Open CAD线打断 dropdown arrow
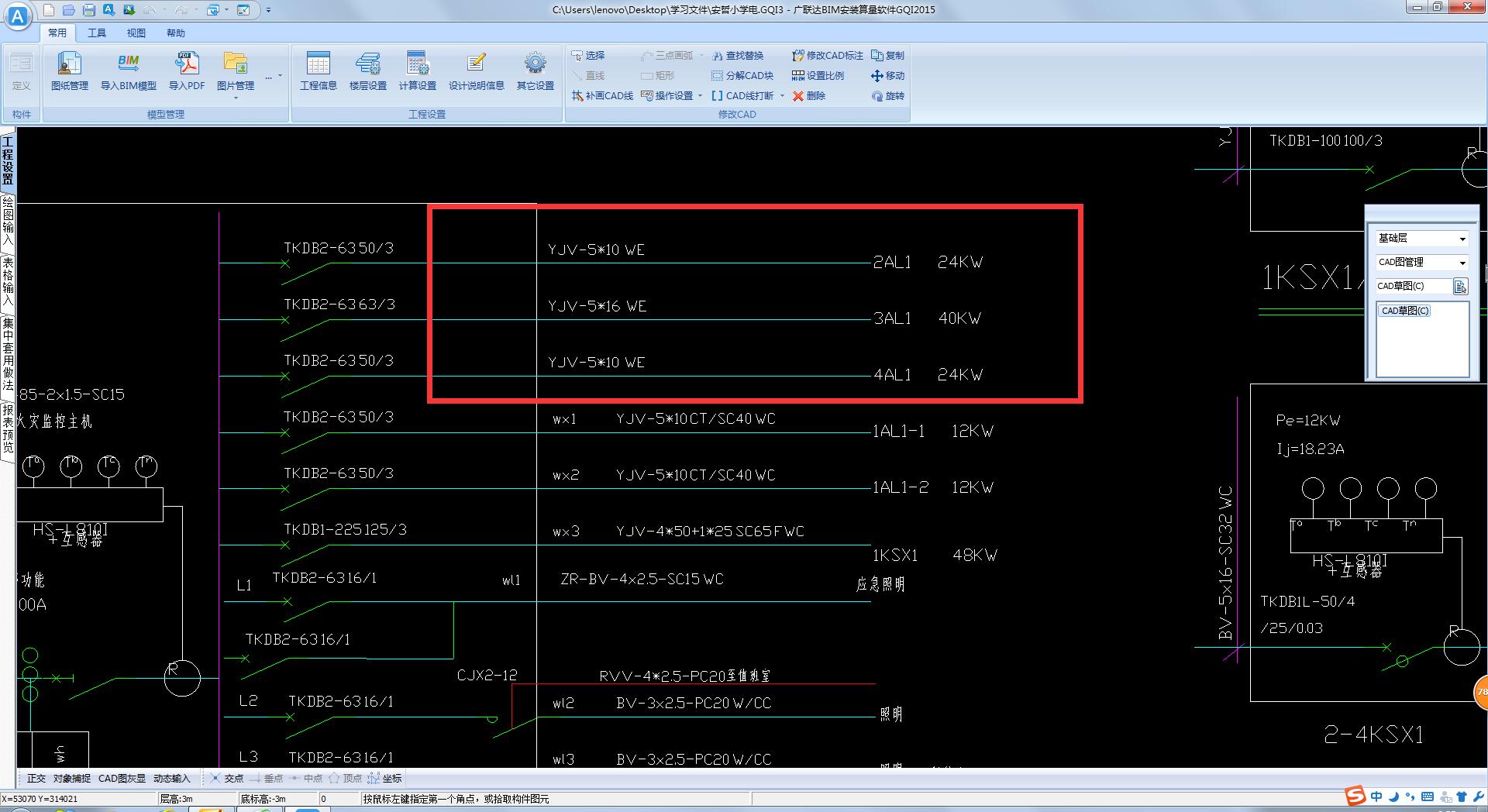1488x812 pixels. (781, 96)
